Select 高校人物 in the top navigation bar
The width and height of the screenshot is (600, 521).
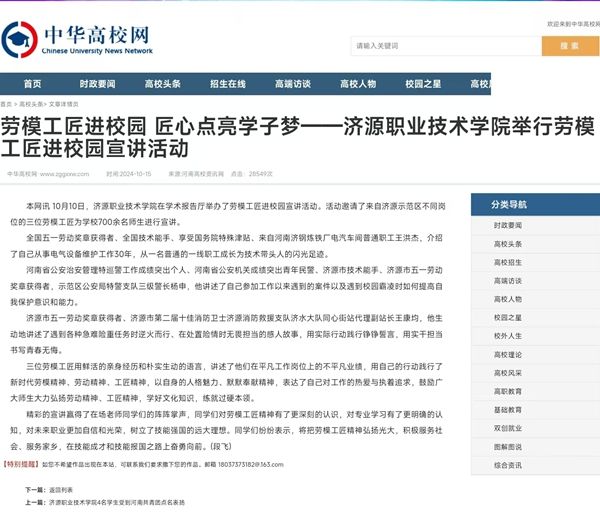[357, 84]
